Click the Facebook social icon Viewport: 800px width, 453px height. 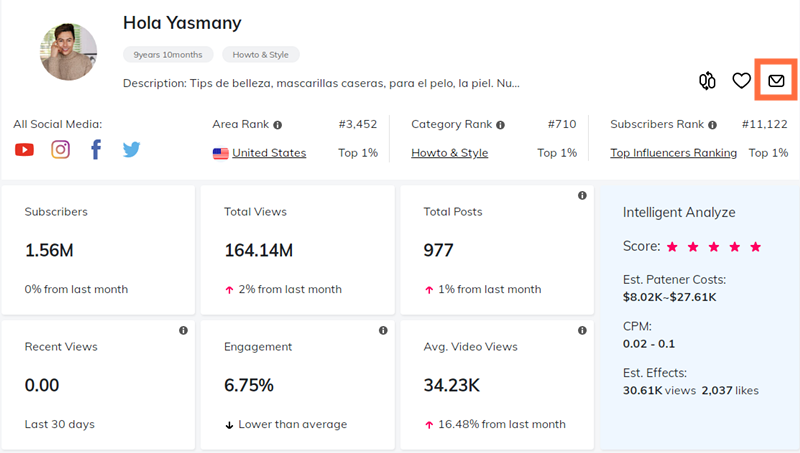[96, 150]
